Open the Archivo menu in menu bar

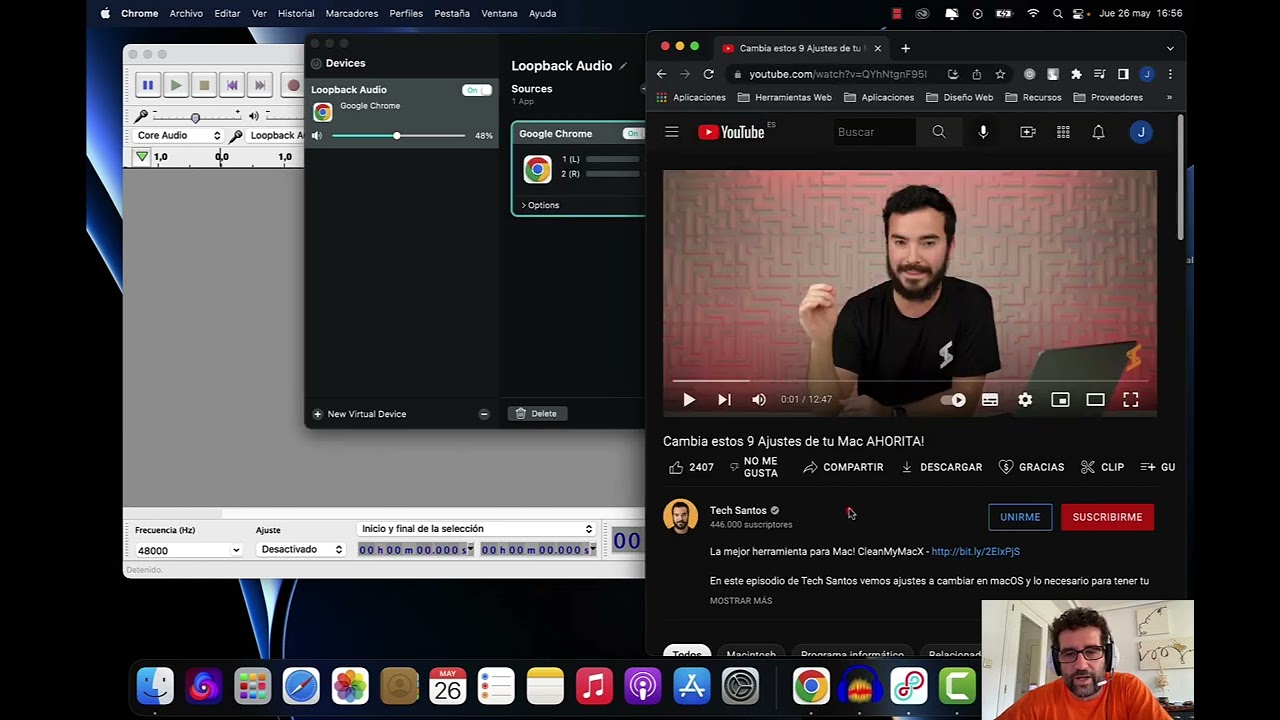186,13
